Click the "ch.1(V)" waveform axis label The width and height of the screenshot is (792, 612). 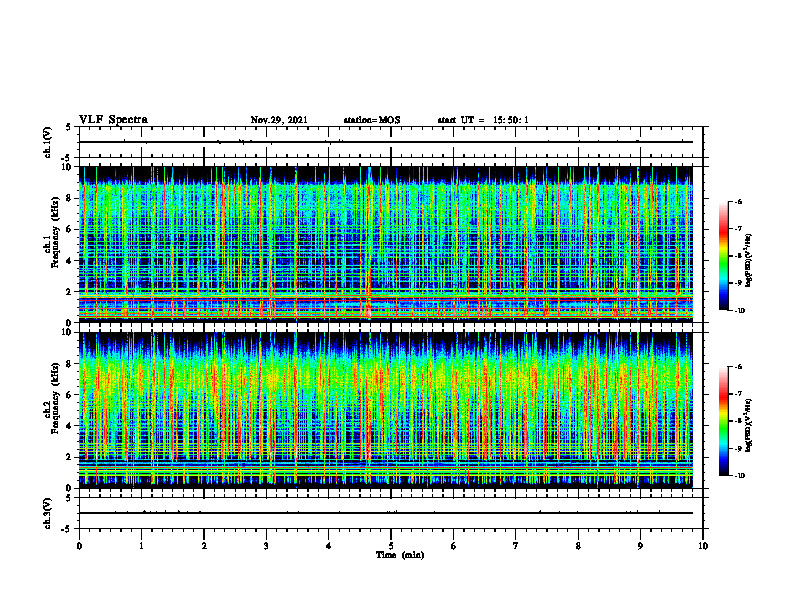pyautogui.click(x=47, y=142)
